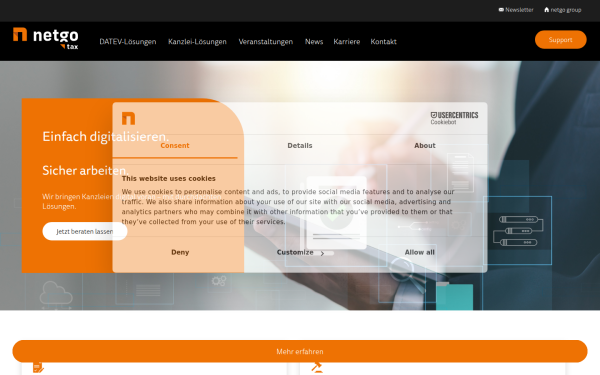Image resolution: width=600 pixels, height=375 pixels.
Task: Go to the News page
Action: 314,42
